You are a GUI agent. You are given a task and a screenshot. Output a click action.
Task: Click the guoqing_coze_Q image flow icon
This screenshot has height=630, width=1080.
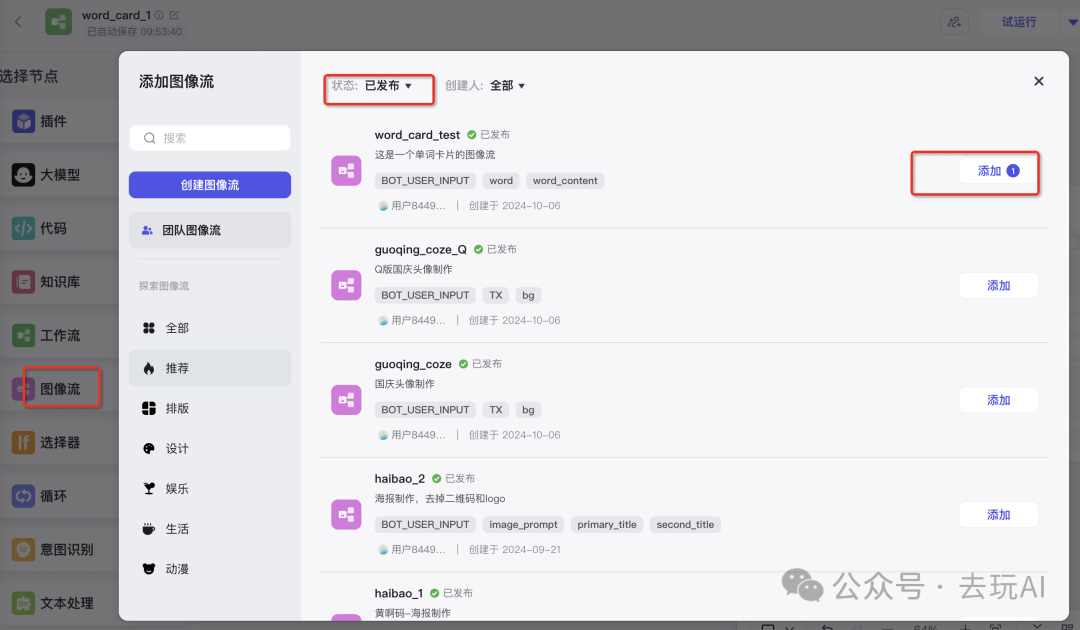(x=346, y=285)
